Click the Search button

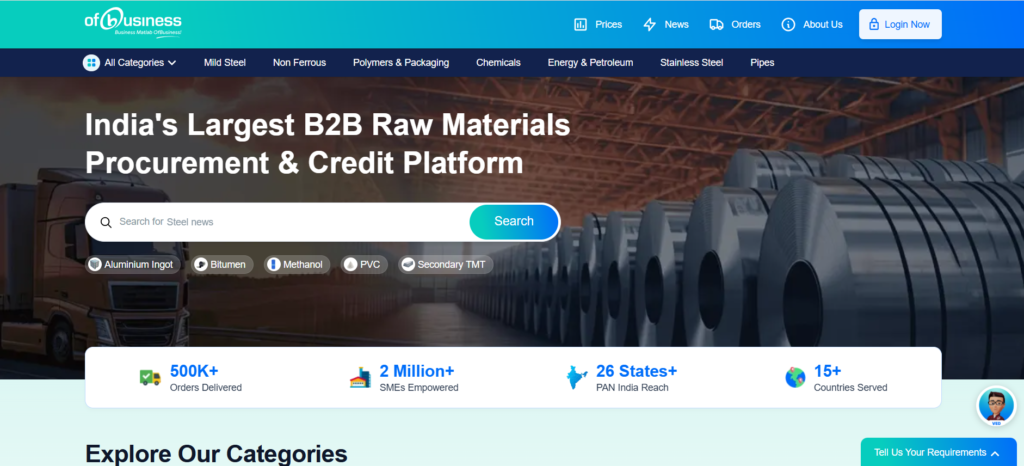tap(514, 221)
